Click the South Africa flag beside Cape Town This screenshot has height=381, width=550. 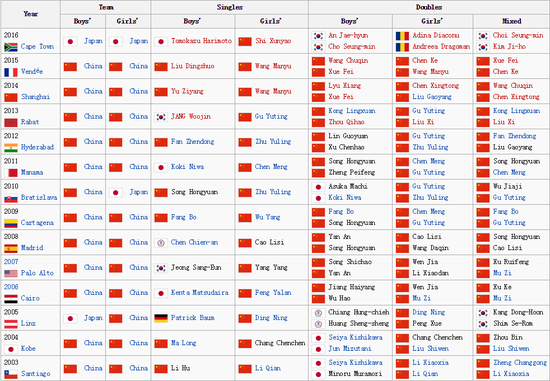pos(11,47)
